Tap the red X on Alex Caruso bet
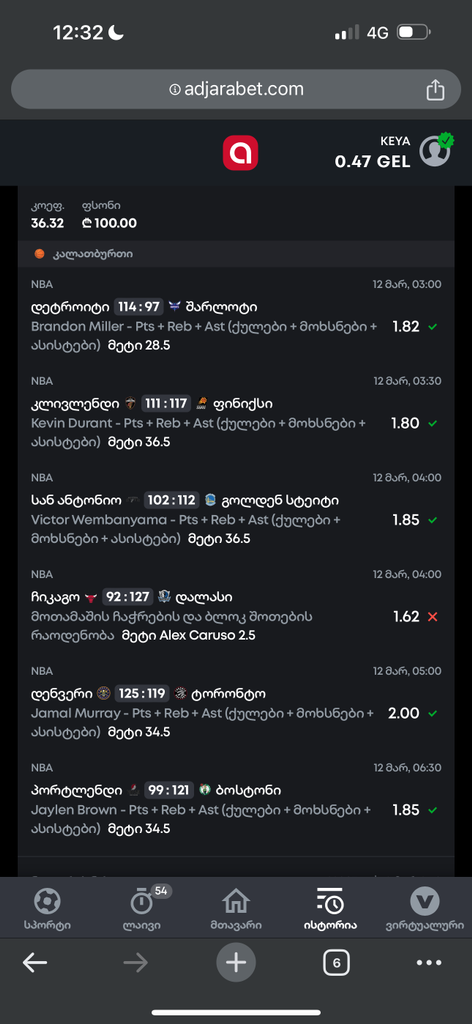Viewport: 472px width, 1024px height. [432, 617]
